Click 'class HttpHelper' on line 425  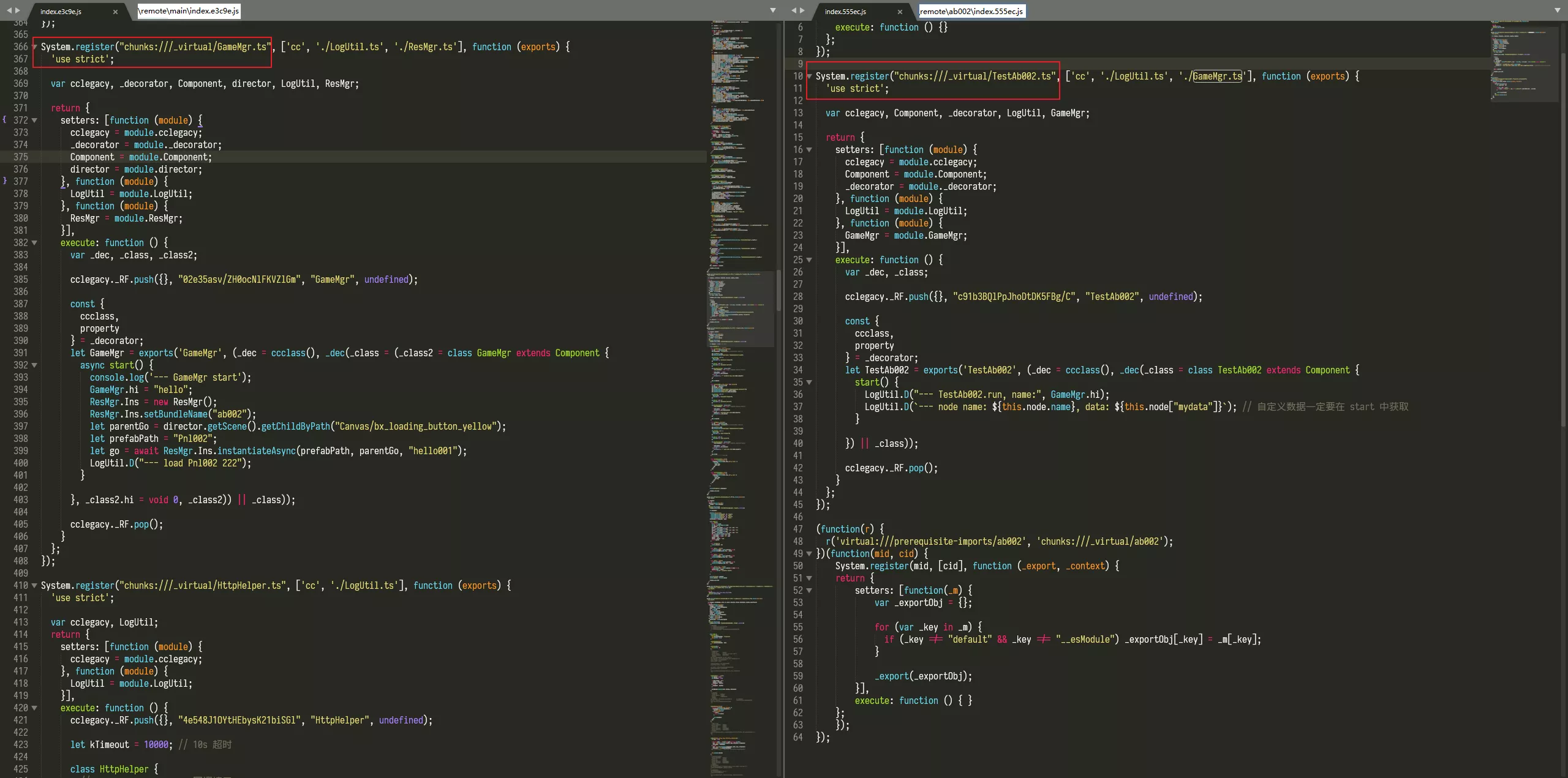(x=109, y=769)
